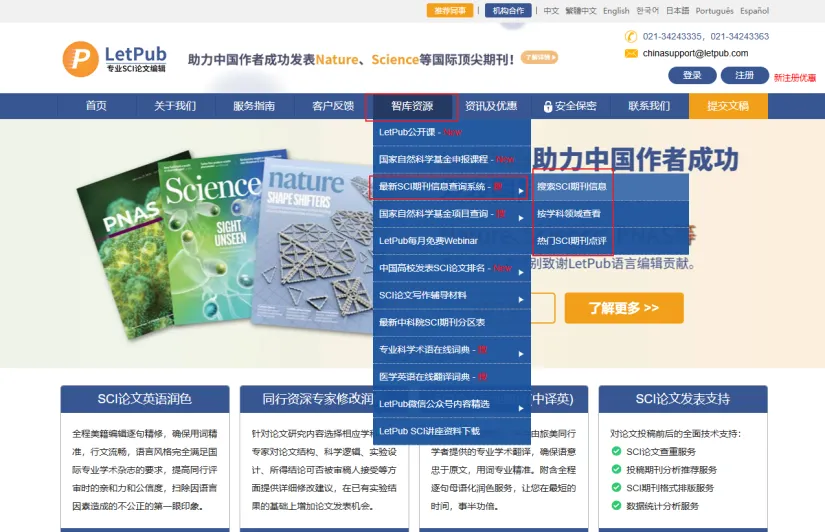Expand arrow of SCI论文写作辅导材料

point(521,299)
